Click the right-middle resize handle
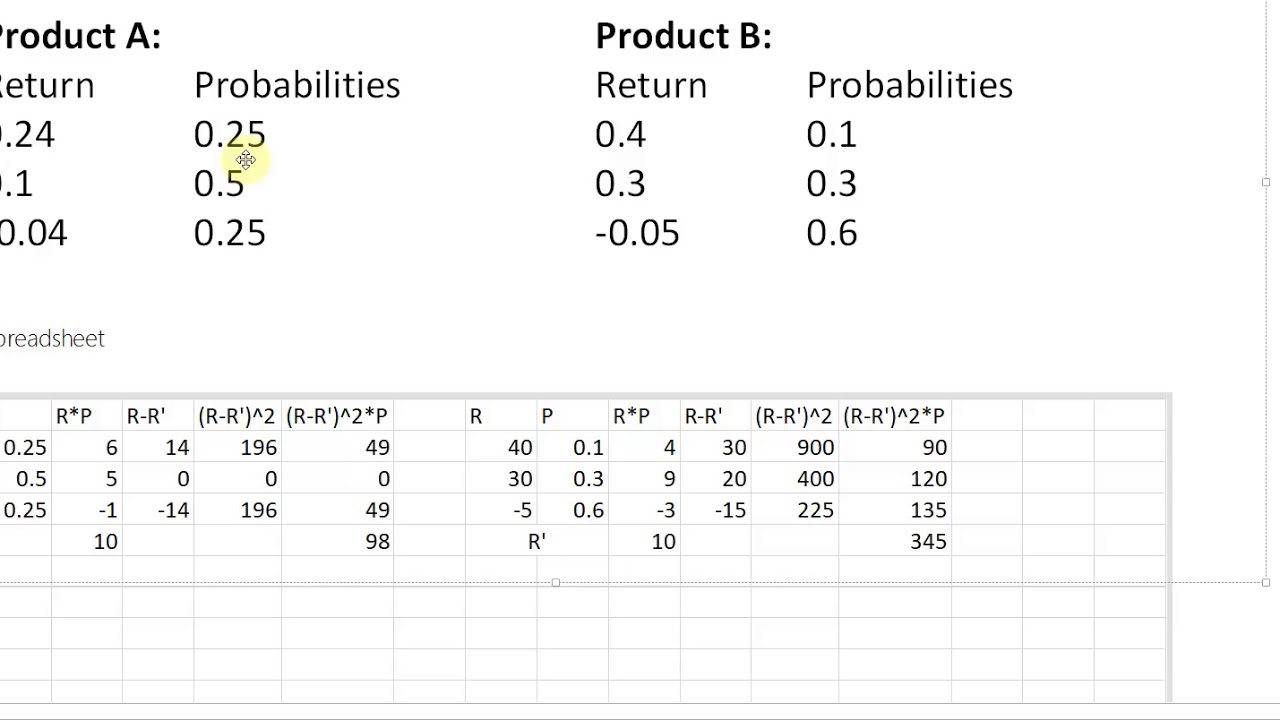 click(1266, 182)
